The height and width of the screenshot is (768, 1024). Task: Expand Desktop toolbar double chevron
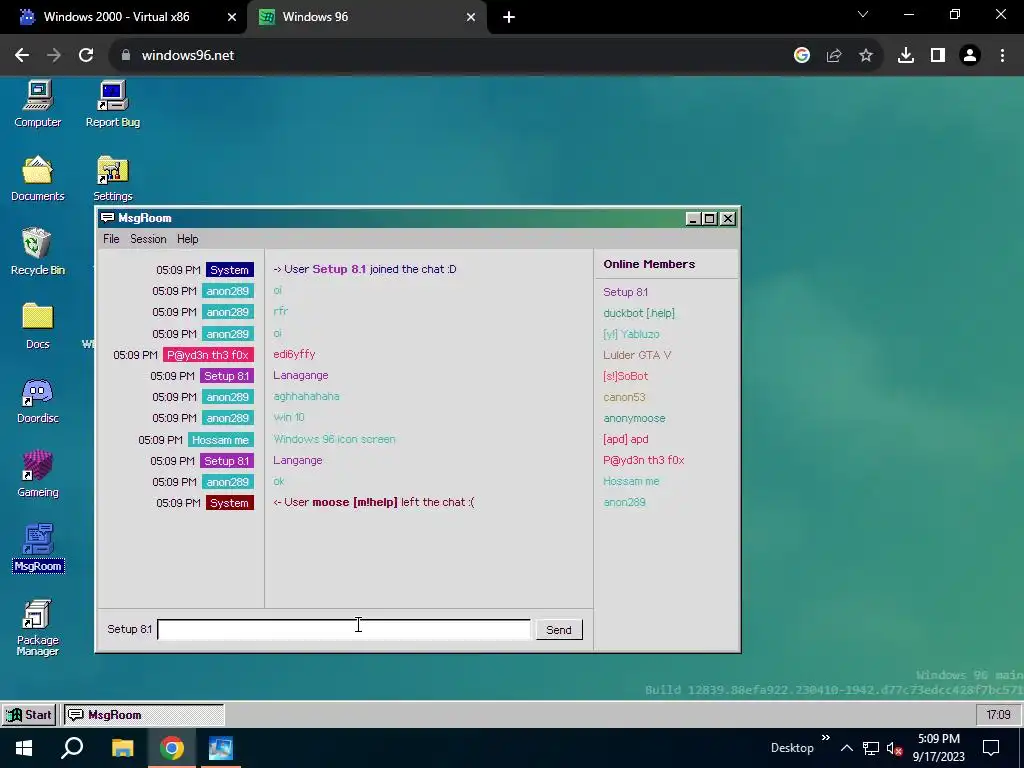coord(825,738)
